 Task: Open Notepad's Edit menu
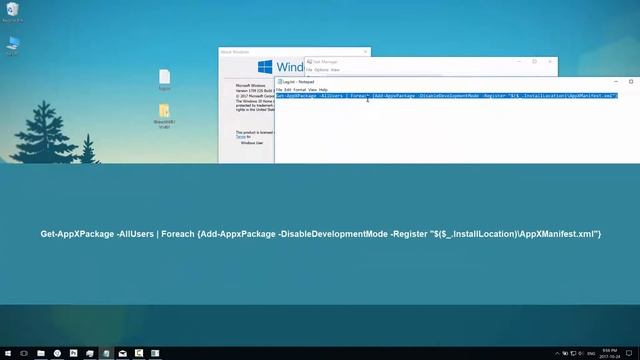point(288,90)
